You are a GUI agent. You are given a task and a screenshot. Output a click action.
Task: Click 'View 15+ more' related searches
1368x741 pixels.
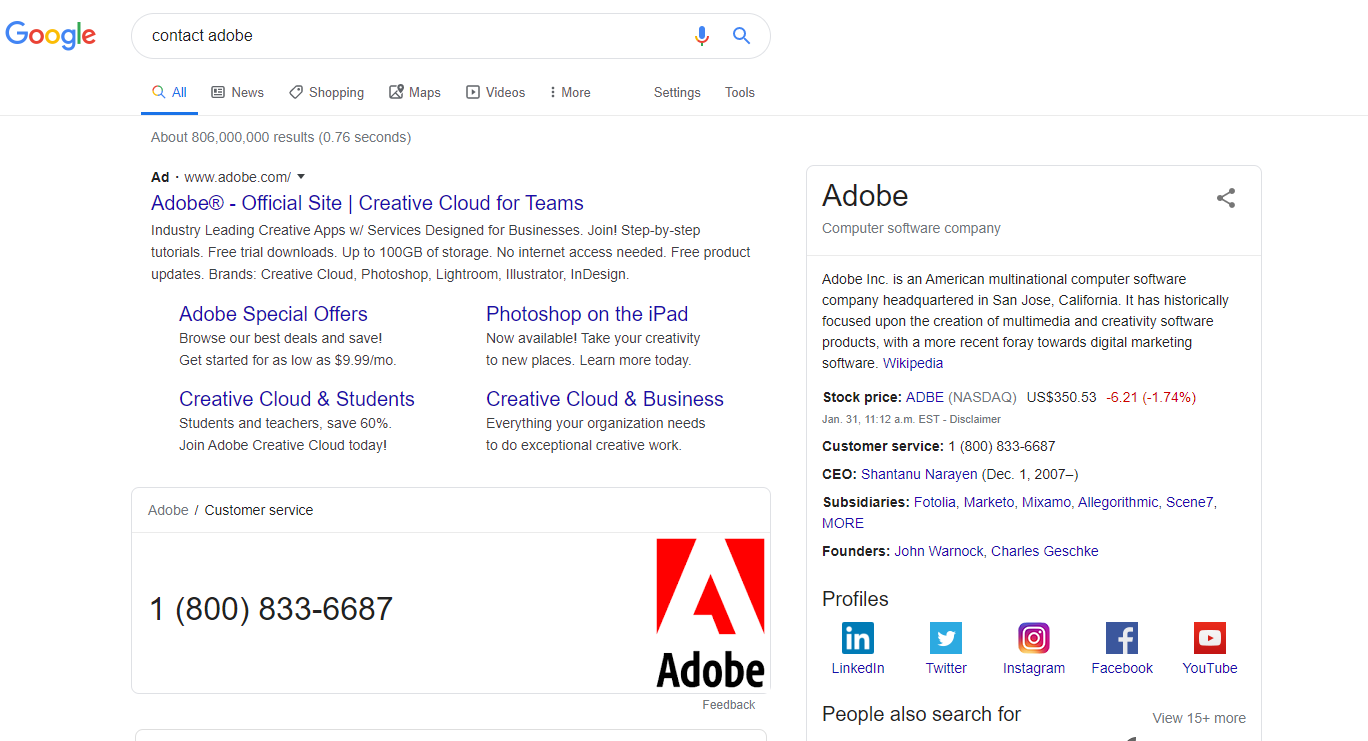tap(1199, 718)
